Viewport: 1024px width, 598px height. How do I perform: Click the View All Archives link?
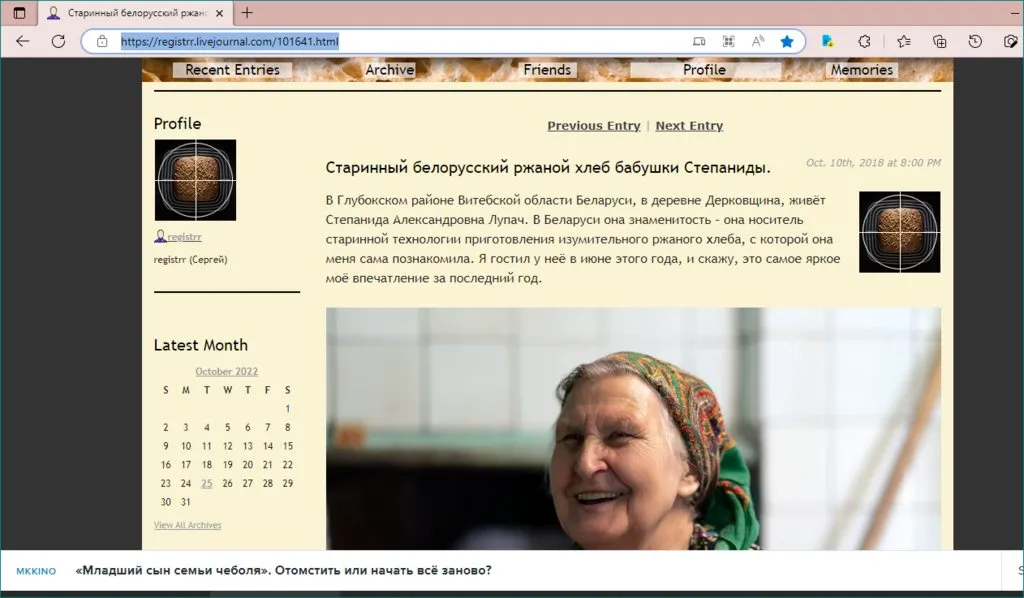pos(187,525)
